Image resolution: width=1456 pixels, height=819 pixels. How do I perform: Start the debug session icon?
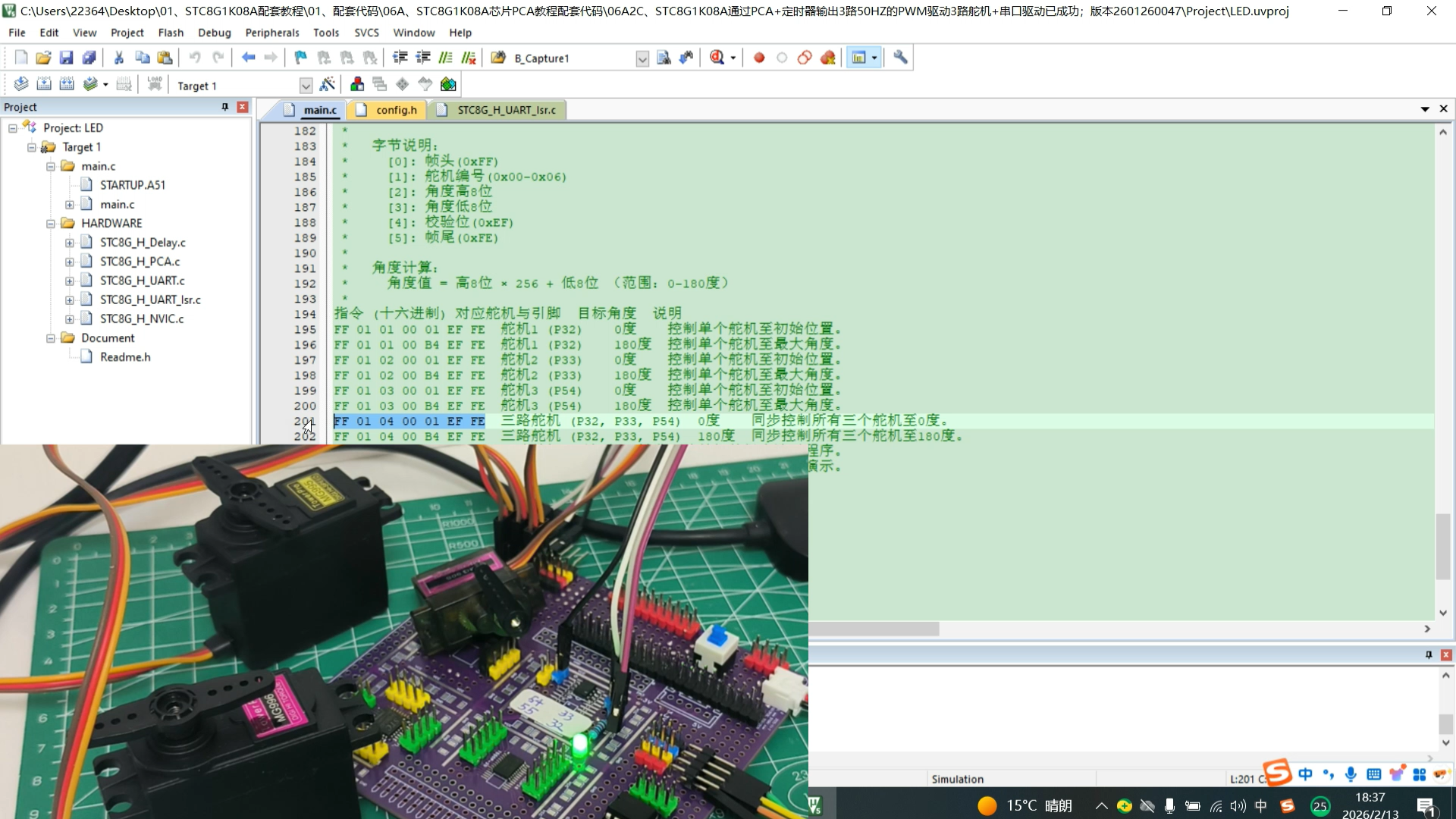coord(717,58)
